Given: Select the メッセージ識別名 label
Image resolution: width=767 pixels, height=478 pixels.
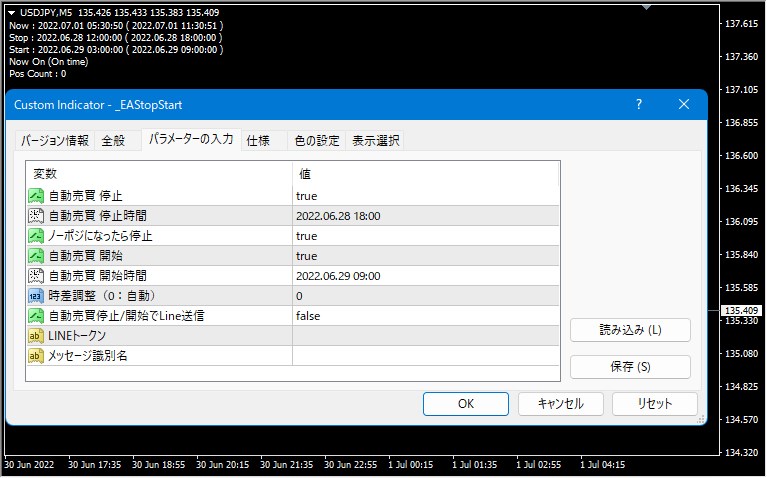Looking at the screenshot, I should tap(88, 356).
